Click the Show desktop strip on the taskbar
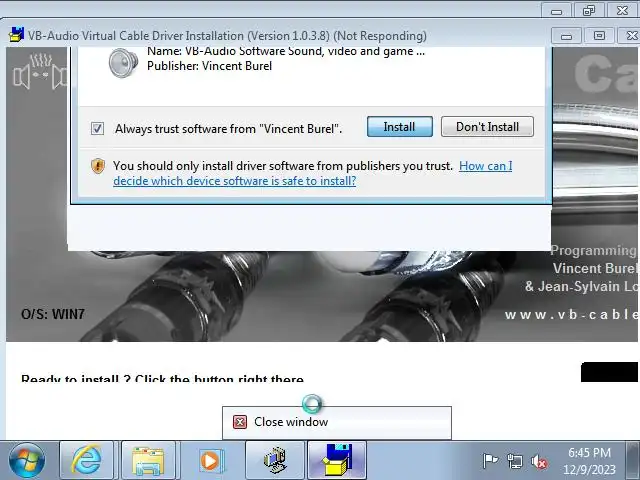The height and width of the screenshot is (480, 640). click(x=633, y=460)
